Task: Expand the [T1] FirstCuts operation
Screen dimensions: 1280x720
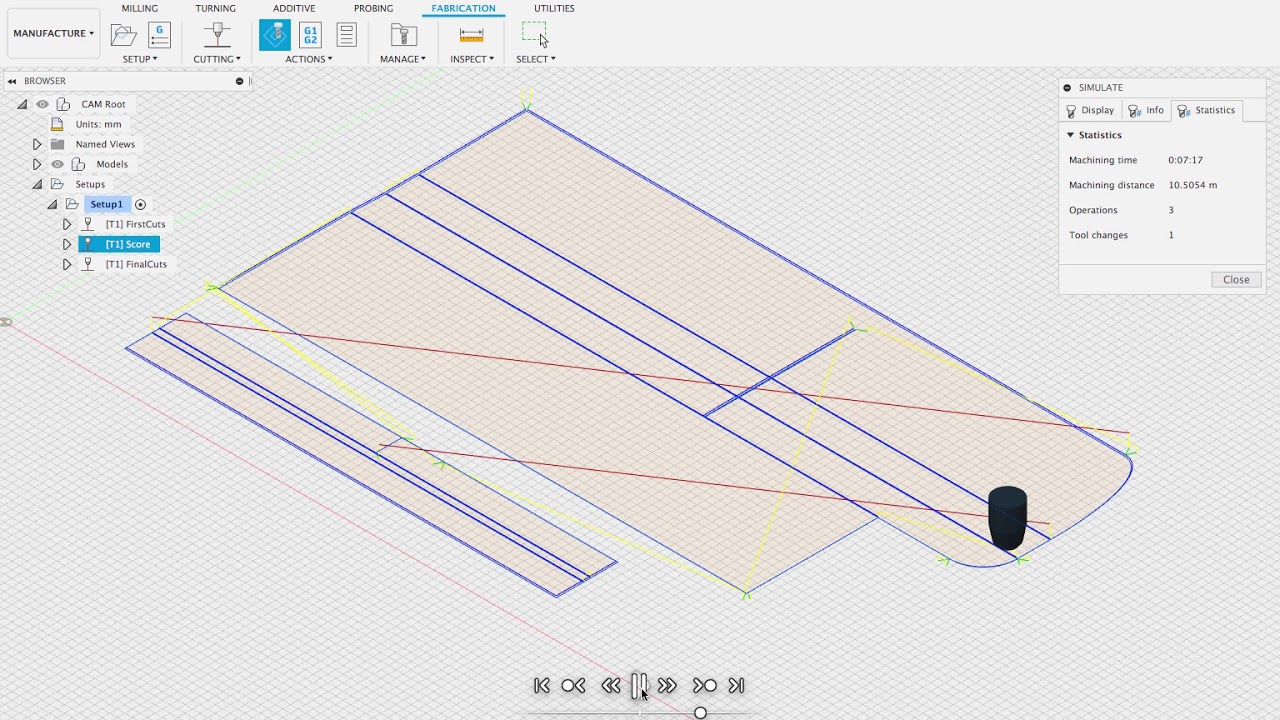Action: click(x=67, y=224)
